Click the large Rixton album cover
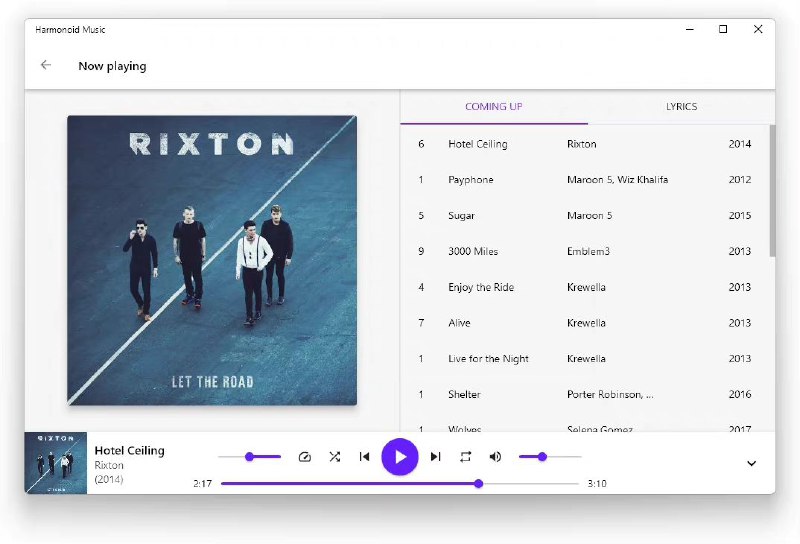This screenshot has width=800, height=544. click(212, 260)
